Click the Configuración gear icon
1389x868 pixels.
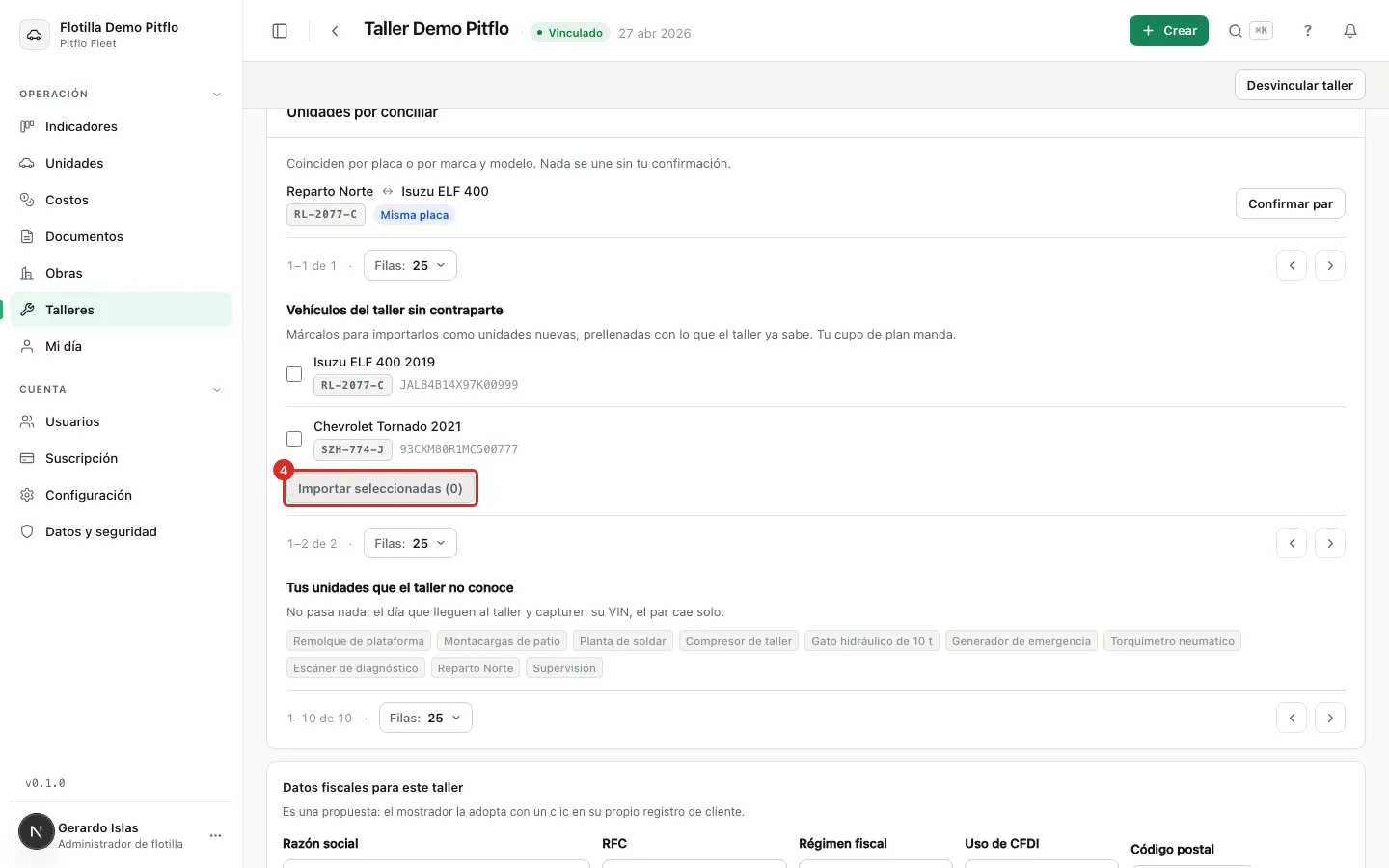pos(27,495)
